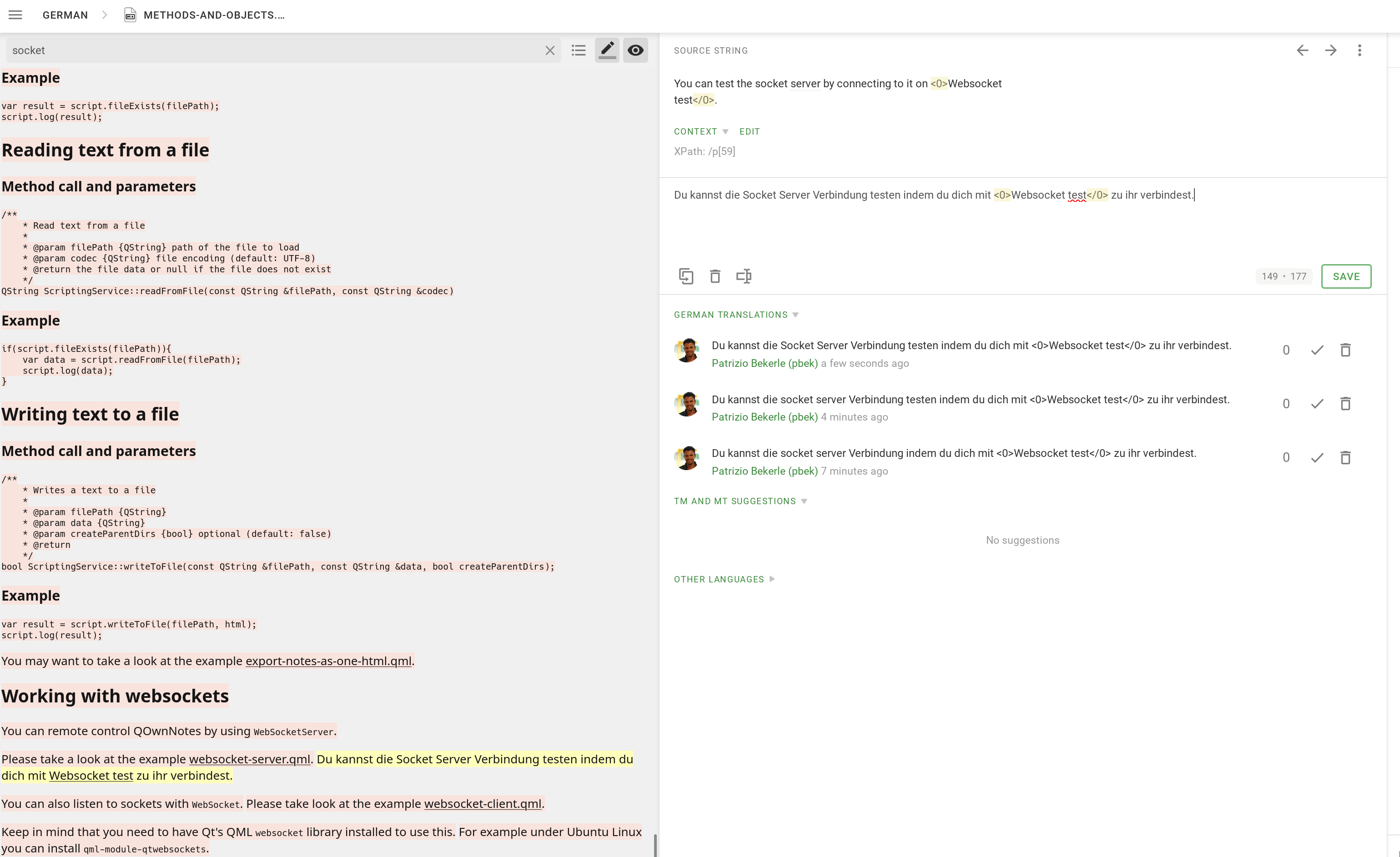This screenshot has height=857, width=1400.
Task: Clear the socket search field
Action: (x=549, y=50)
